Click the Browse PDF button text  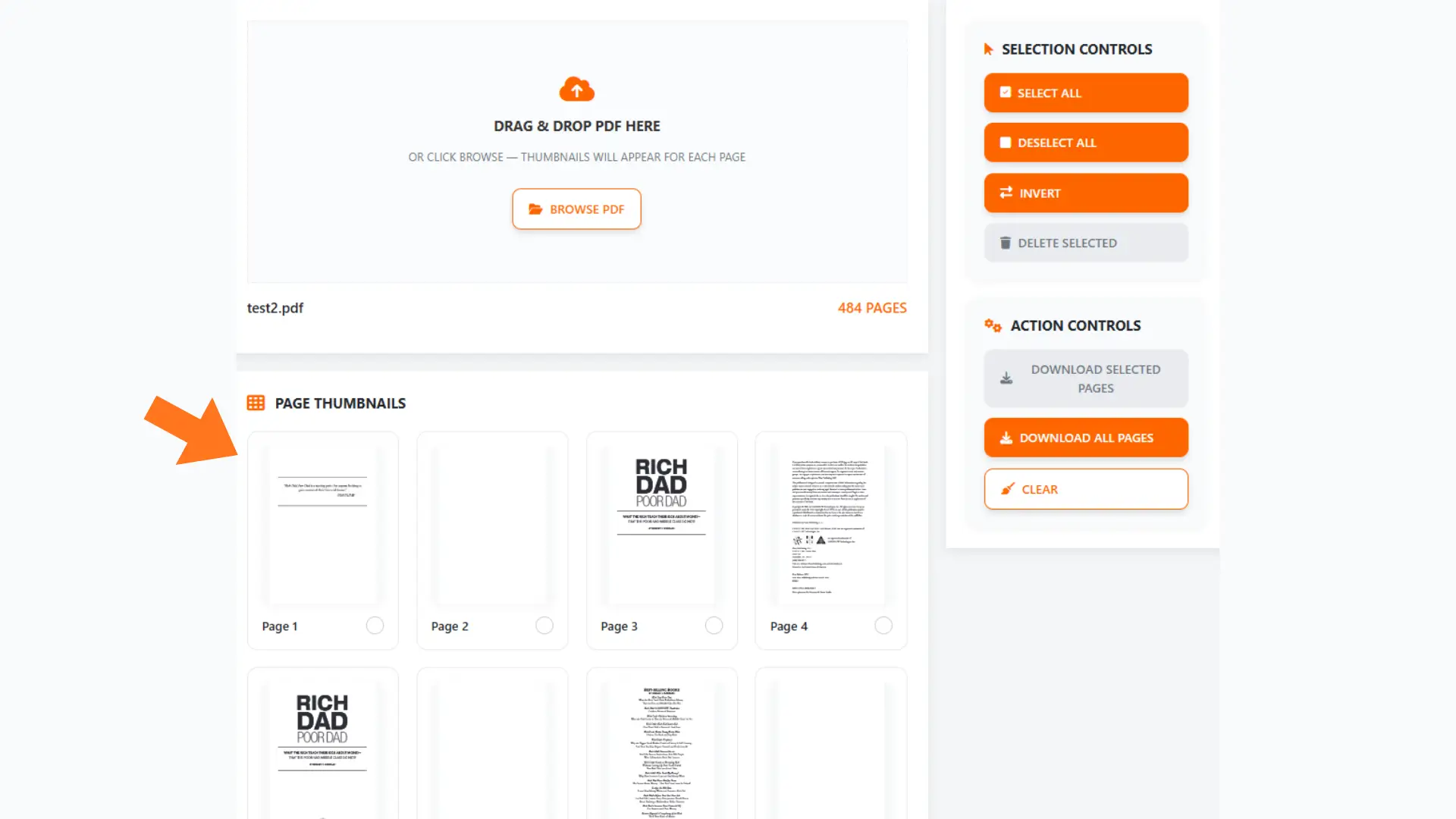click(x=587, y=209)
